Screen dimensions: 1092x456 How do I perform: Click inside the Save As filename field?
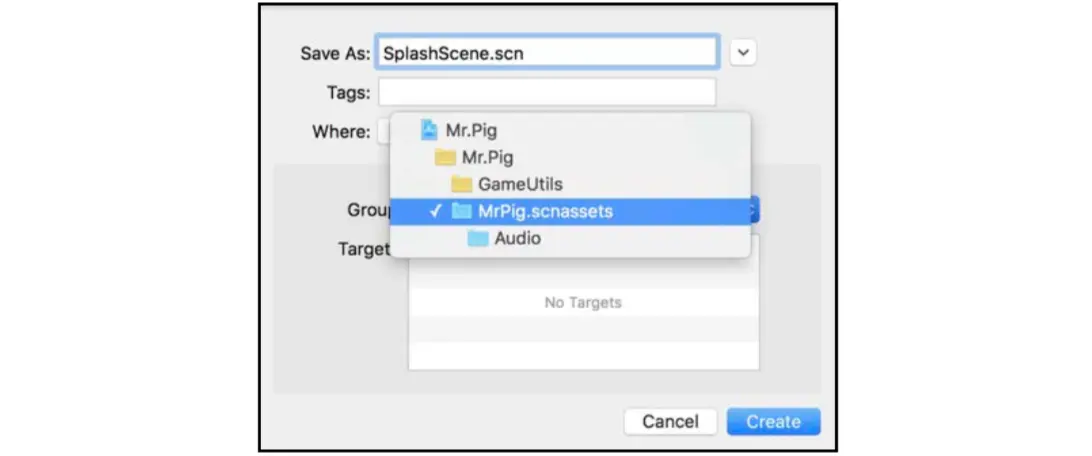coord(546,54)
